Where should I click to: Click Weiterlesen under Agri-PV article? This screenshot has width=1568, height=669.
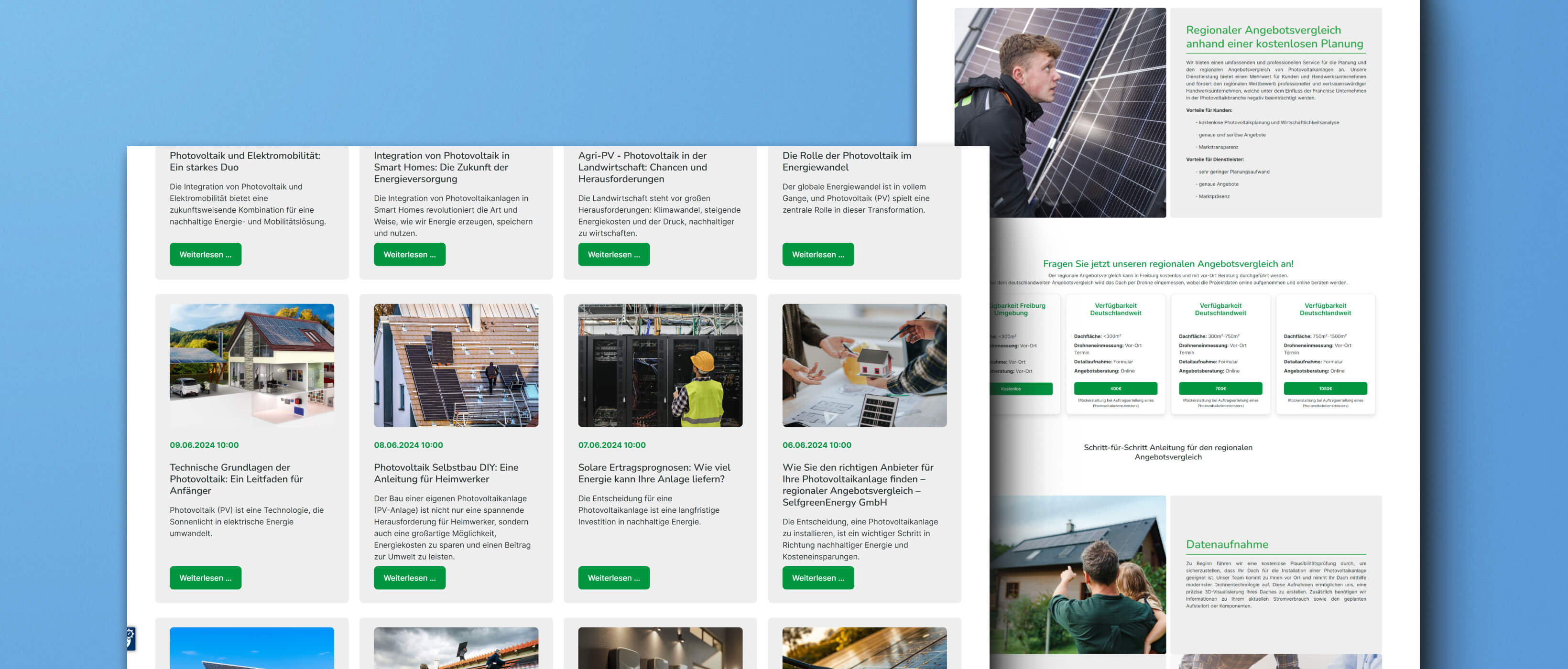(613, 254)
